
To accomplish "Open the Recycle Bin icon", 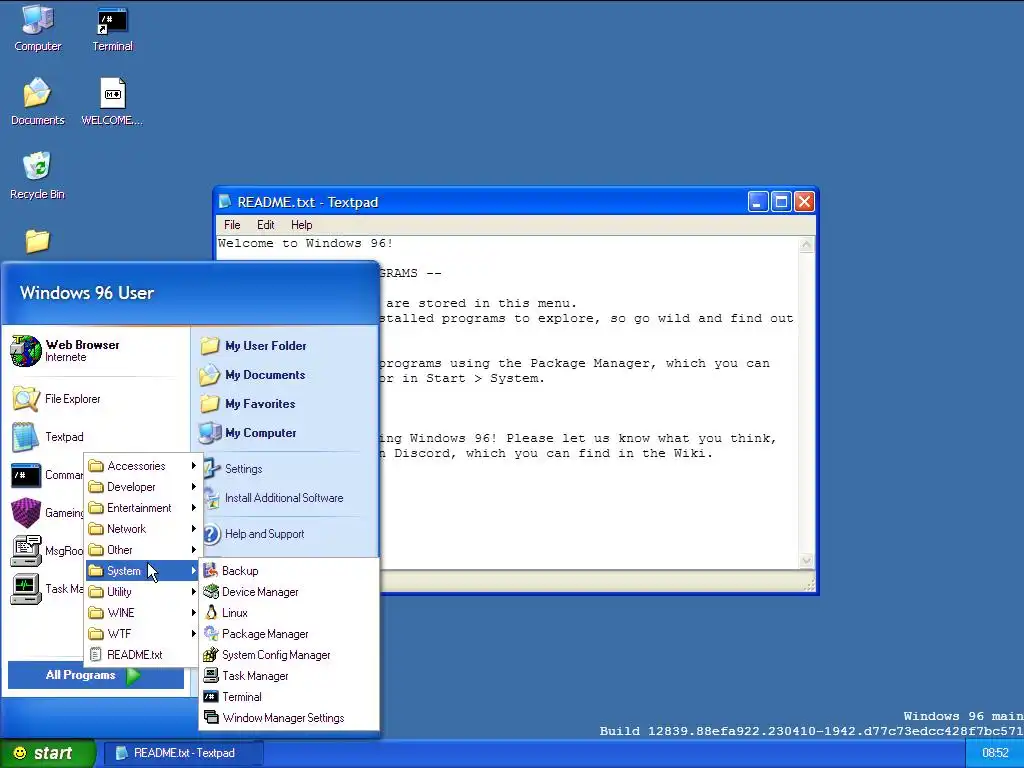I will (37, 176).
